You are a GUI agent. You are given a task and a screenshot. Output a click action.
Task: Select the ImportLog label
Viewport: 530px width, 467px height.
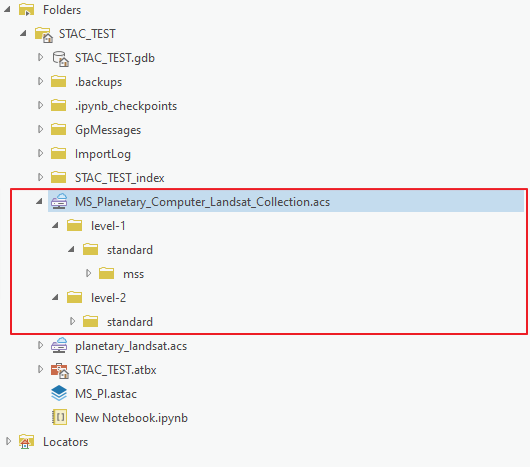103,154
